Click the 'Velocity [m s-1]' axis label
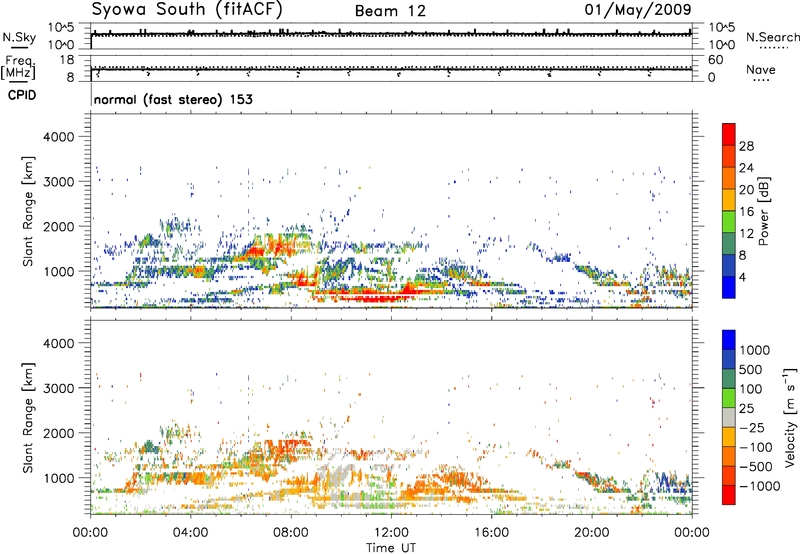Screen dimensions: 800x554 click(x=790, y=417)
